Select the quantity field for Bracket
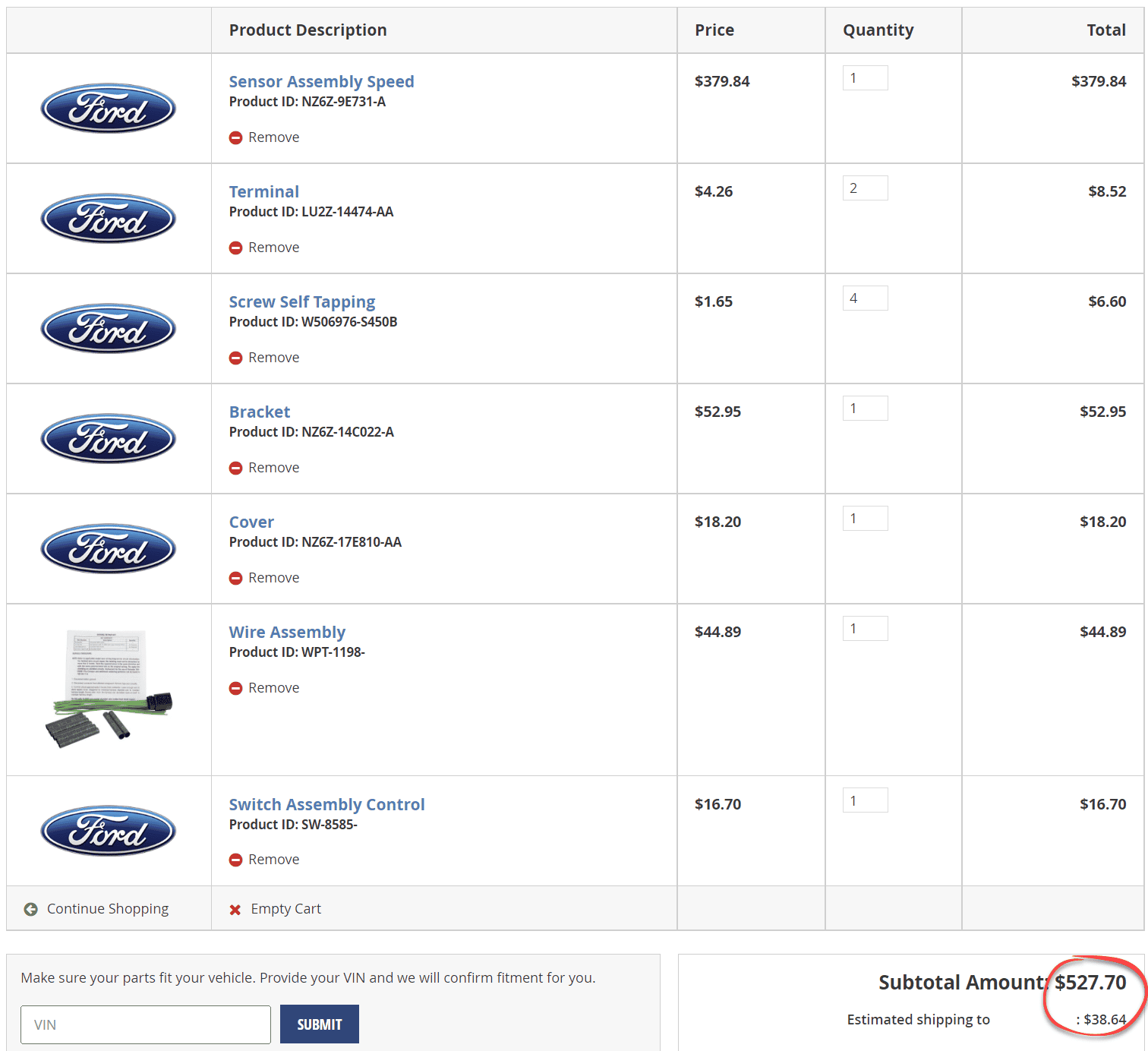This screenshot has height=1051, width=1148. click(866, 408)
